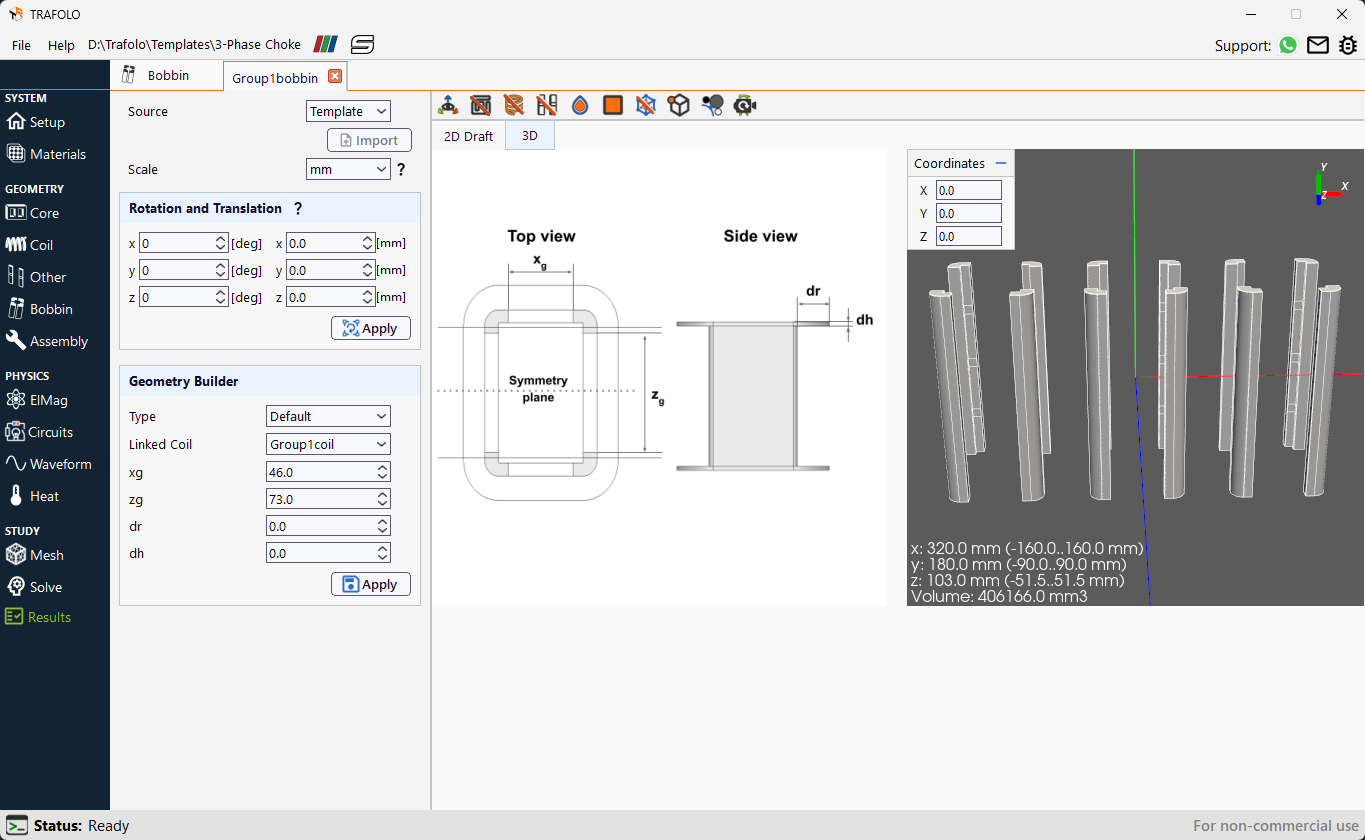This screenshot has width=1365, height=840.
Task: Collapse the Coordinates panel with minus button
Action: [1001, 163]
